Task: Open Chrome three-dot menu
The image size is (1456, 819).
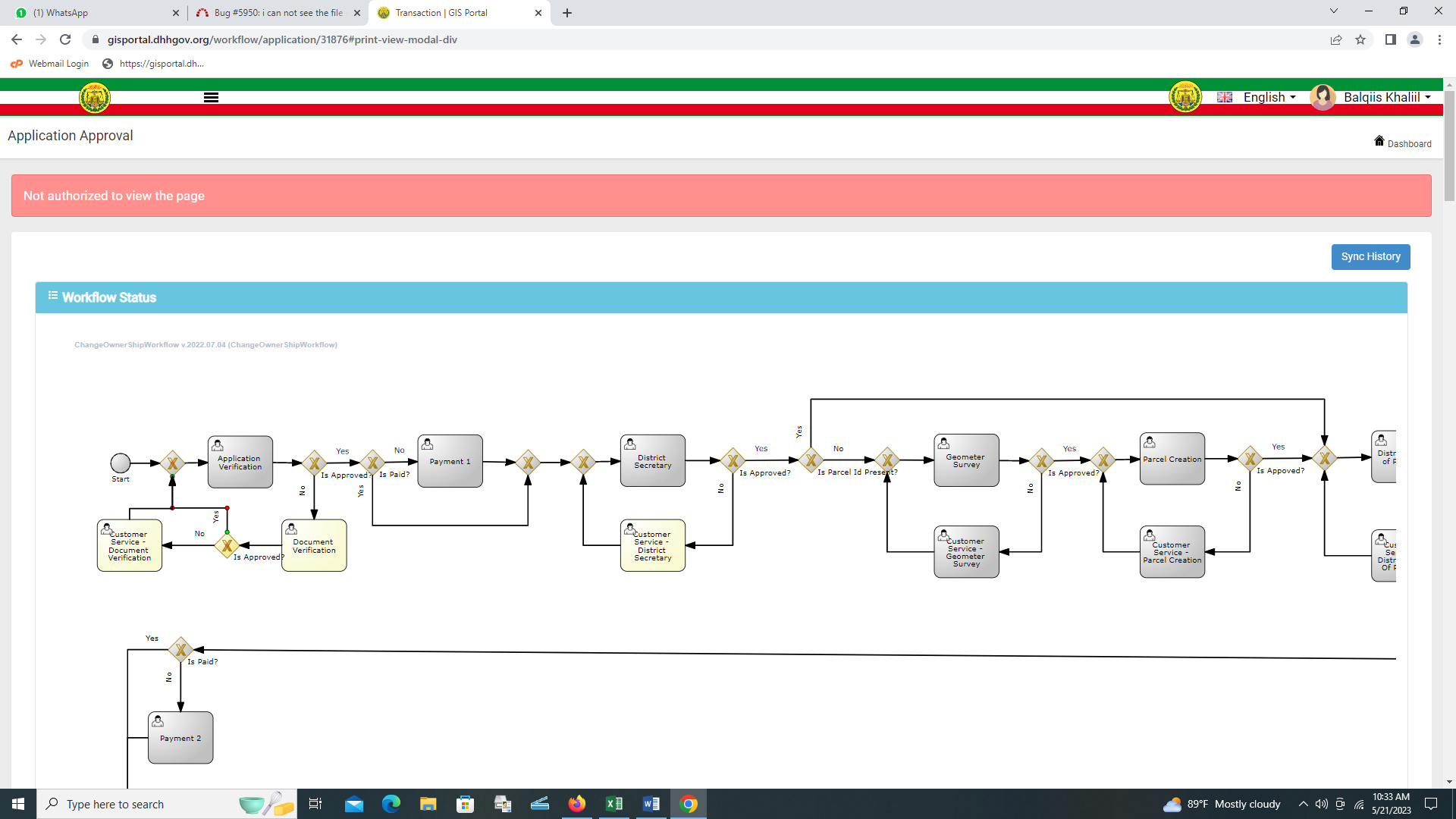Action: point(1439,39)
